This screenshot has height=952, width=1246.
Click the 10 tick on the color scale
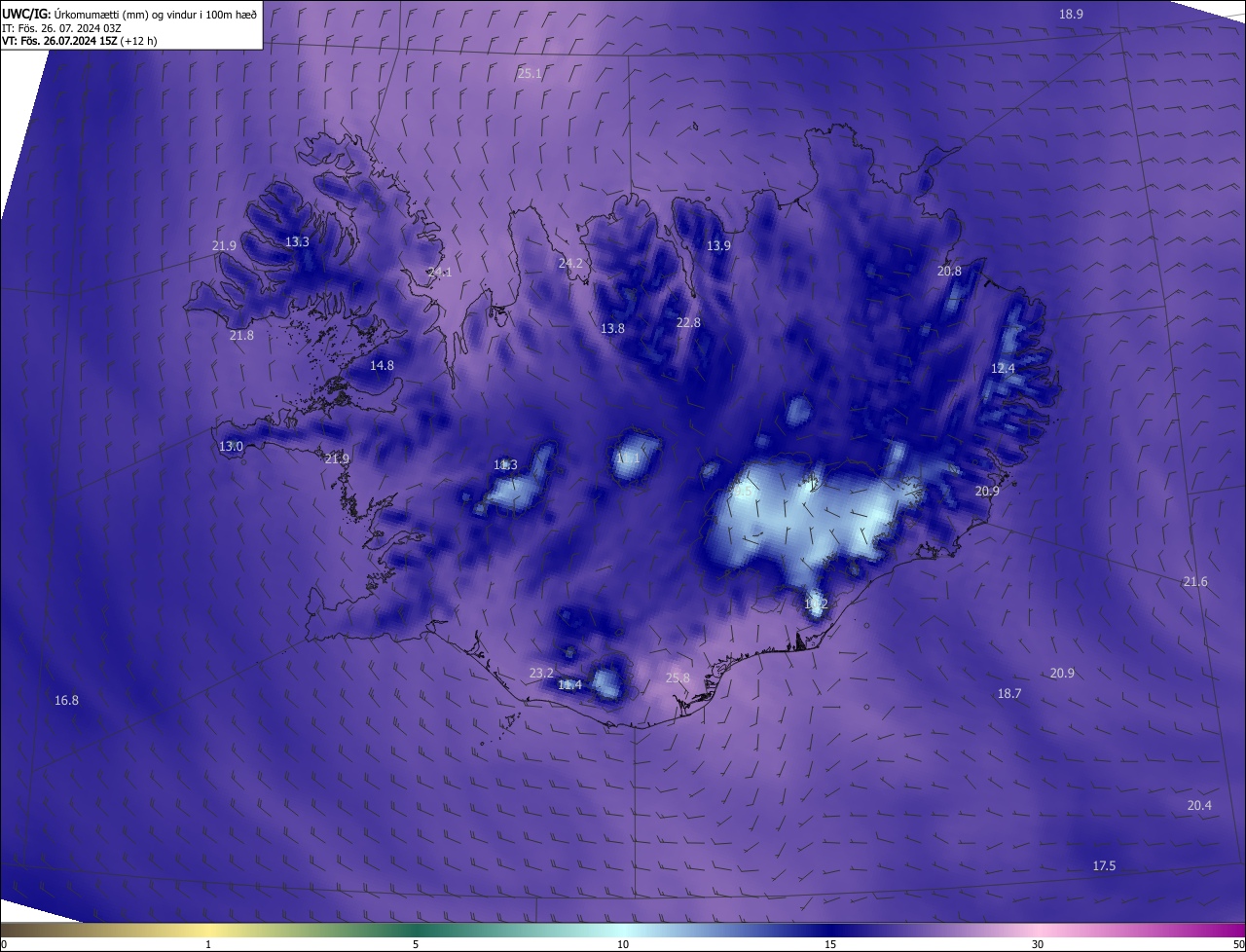point(623,944)
